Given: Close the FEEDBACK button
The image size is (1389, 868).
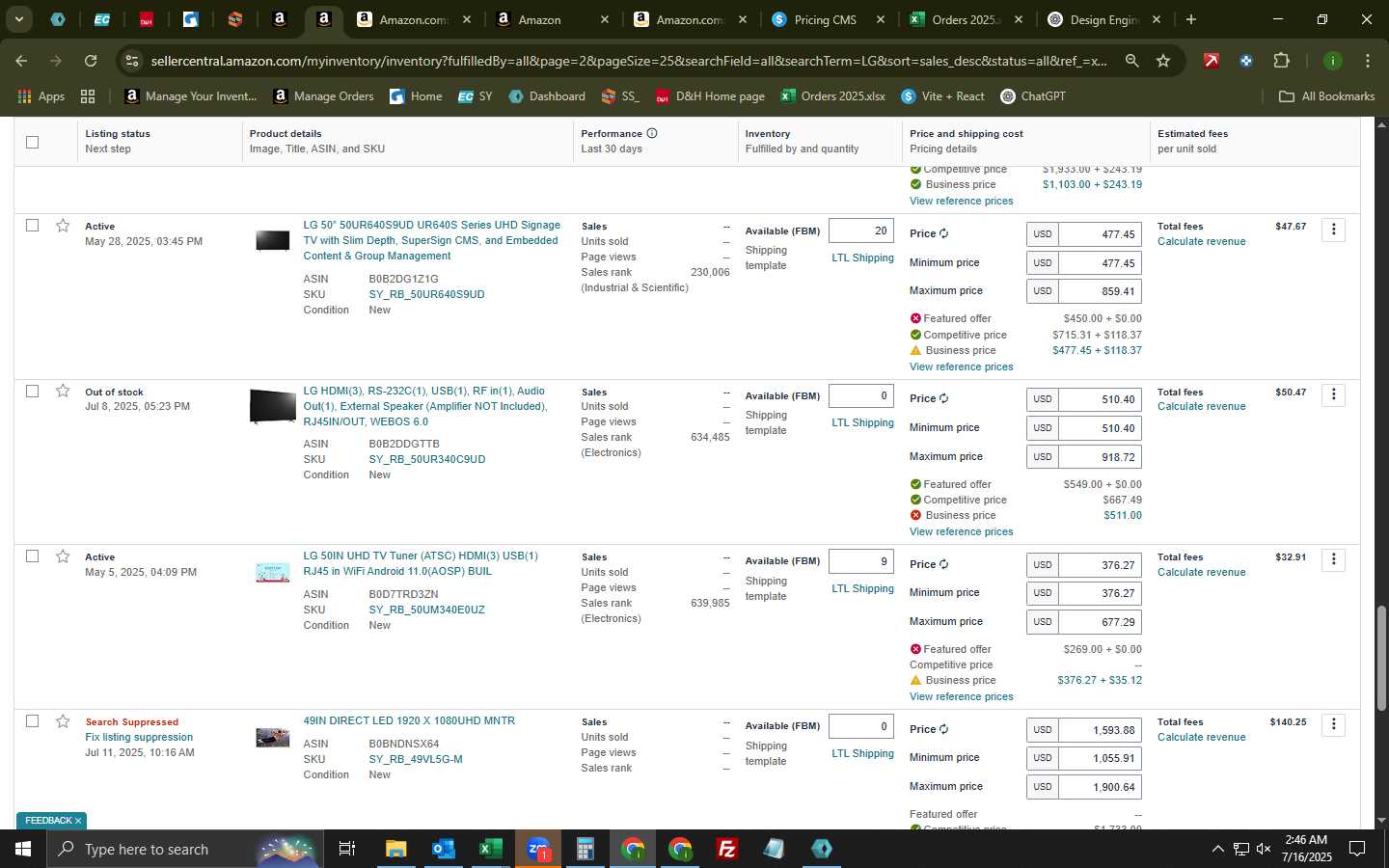Looking at the screenshot, I should 78,821.
